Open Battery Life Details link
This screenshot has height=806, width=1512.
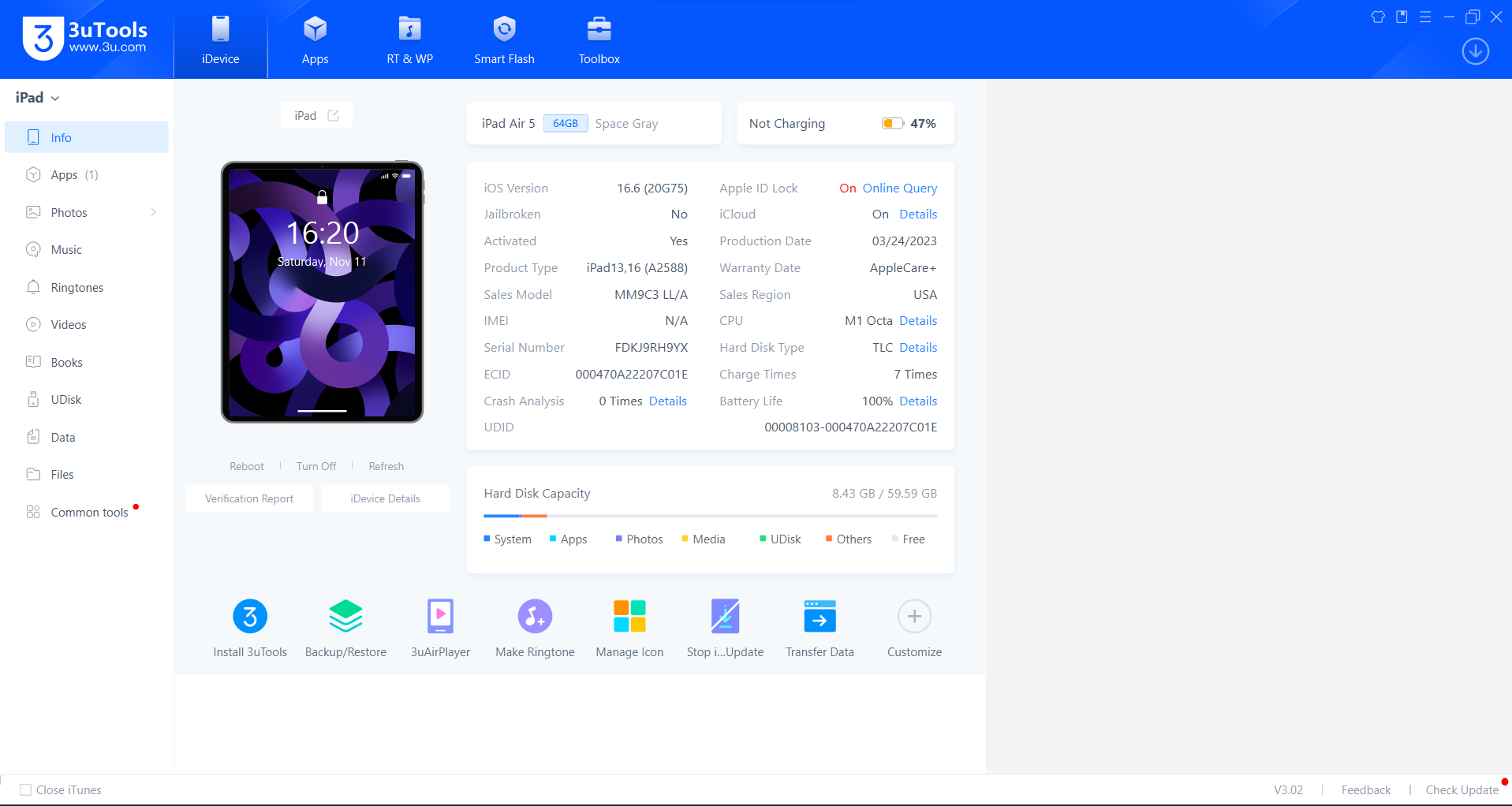point(919,401)
